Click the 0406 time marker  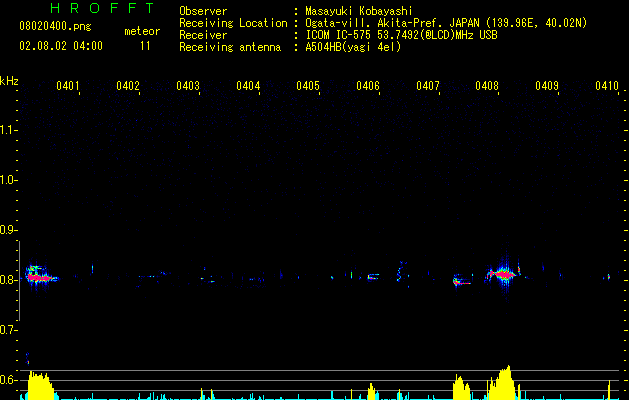(x=368, y=86)
